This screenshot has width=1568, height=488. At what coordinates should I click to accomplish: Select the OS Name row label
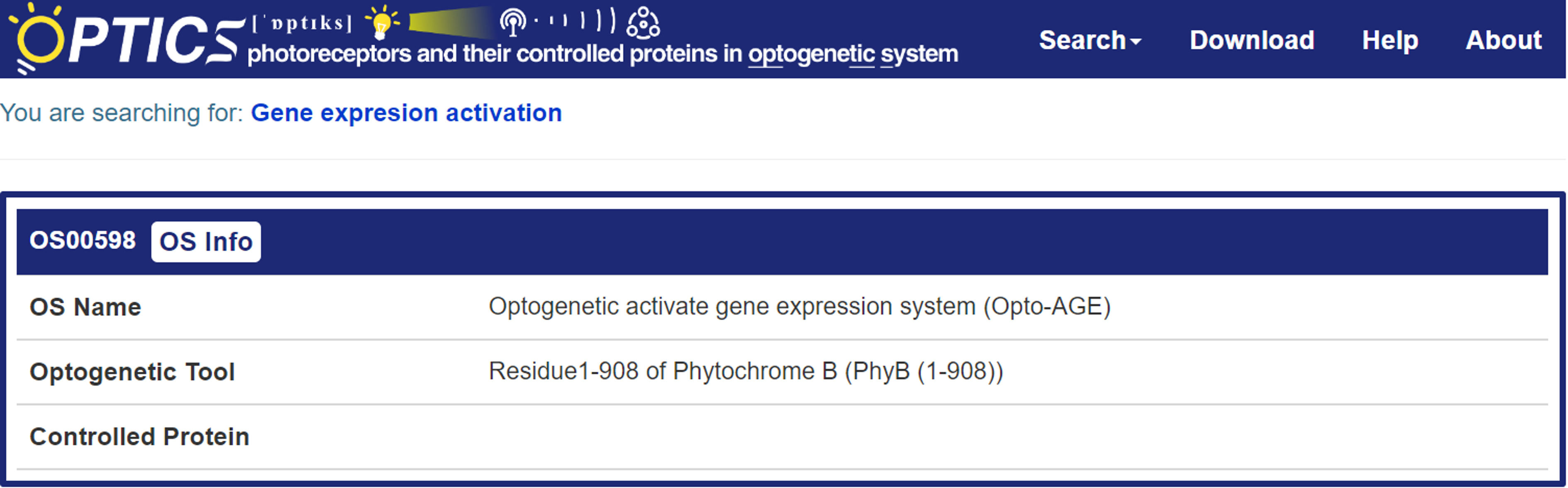pos(85,307)
